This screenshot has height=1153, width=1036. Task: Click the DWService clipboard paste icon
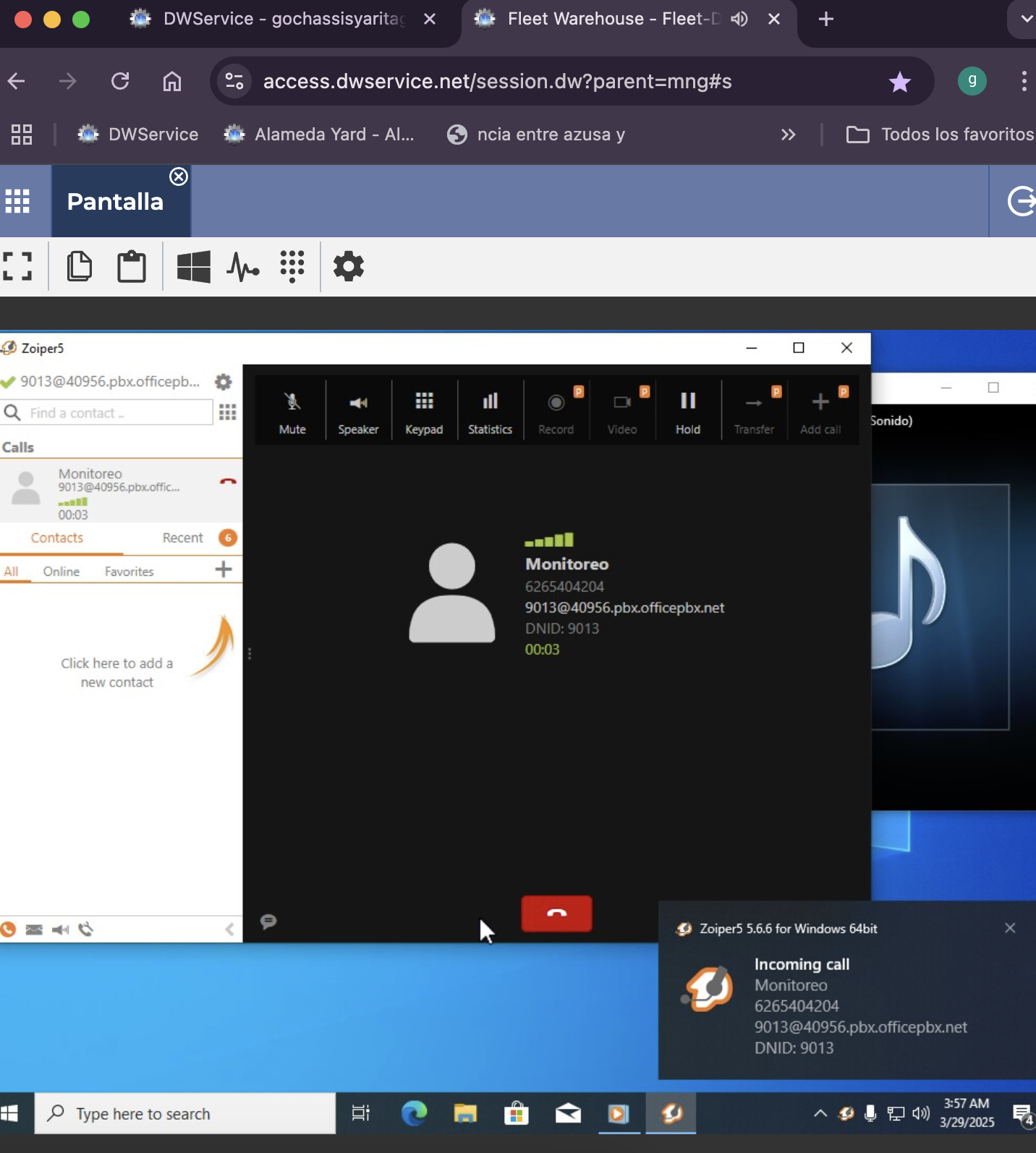tap(132, 266)
